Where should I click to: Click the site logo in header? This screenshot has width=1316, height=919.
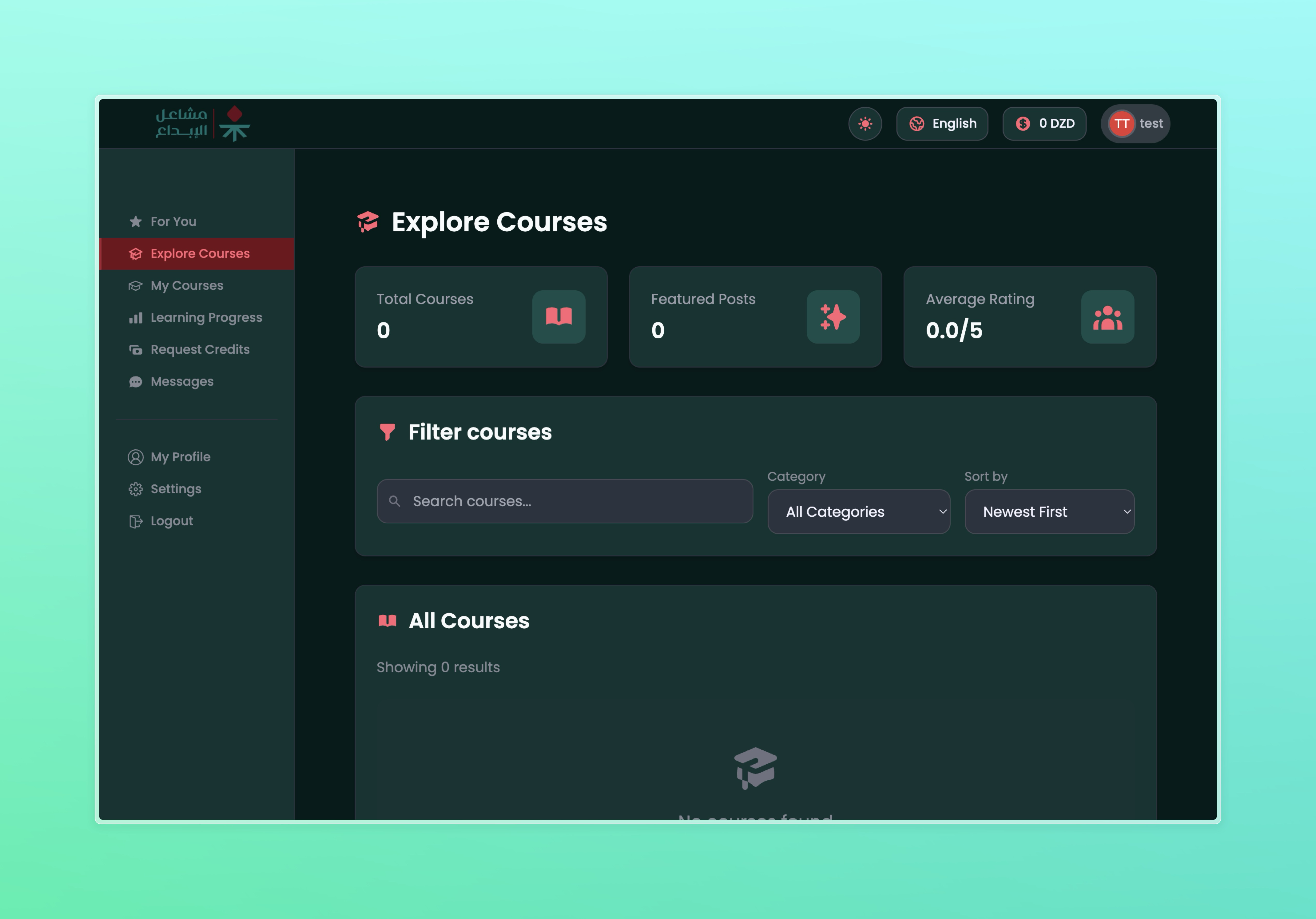(x=203, y=123)
